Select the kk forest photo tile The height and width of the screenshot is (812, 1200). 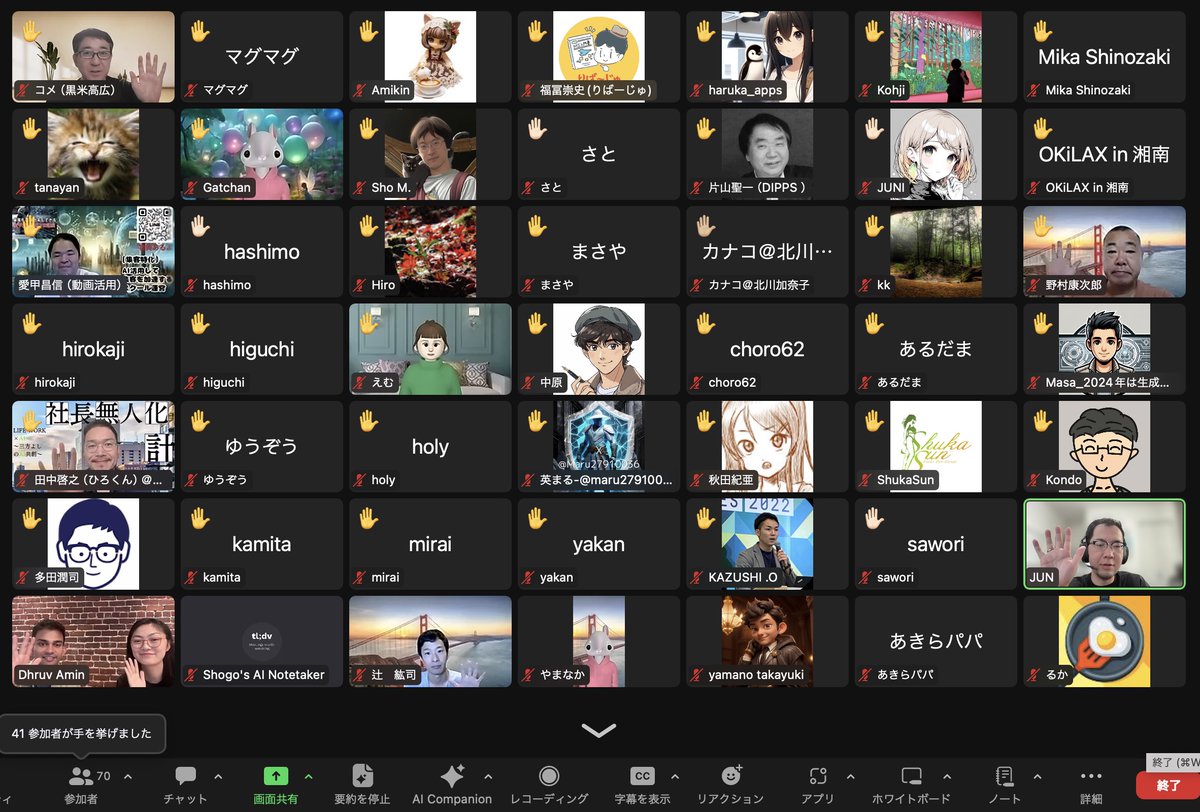click(x=936, y=252)
